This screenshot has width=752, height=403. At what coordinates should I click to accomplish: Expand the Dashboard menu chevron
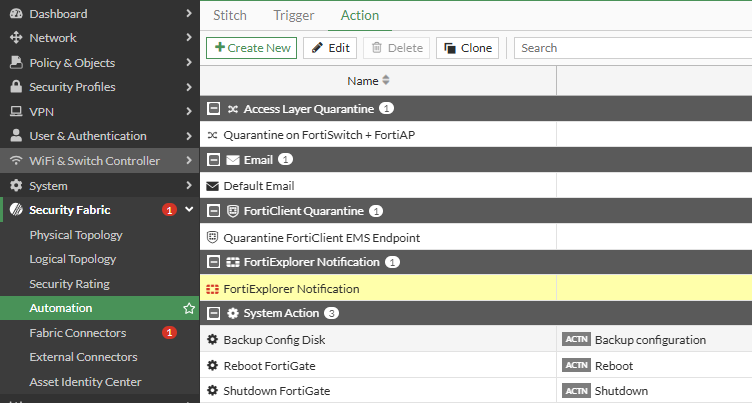(x=189, y=13)
